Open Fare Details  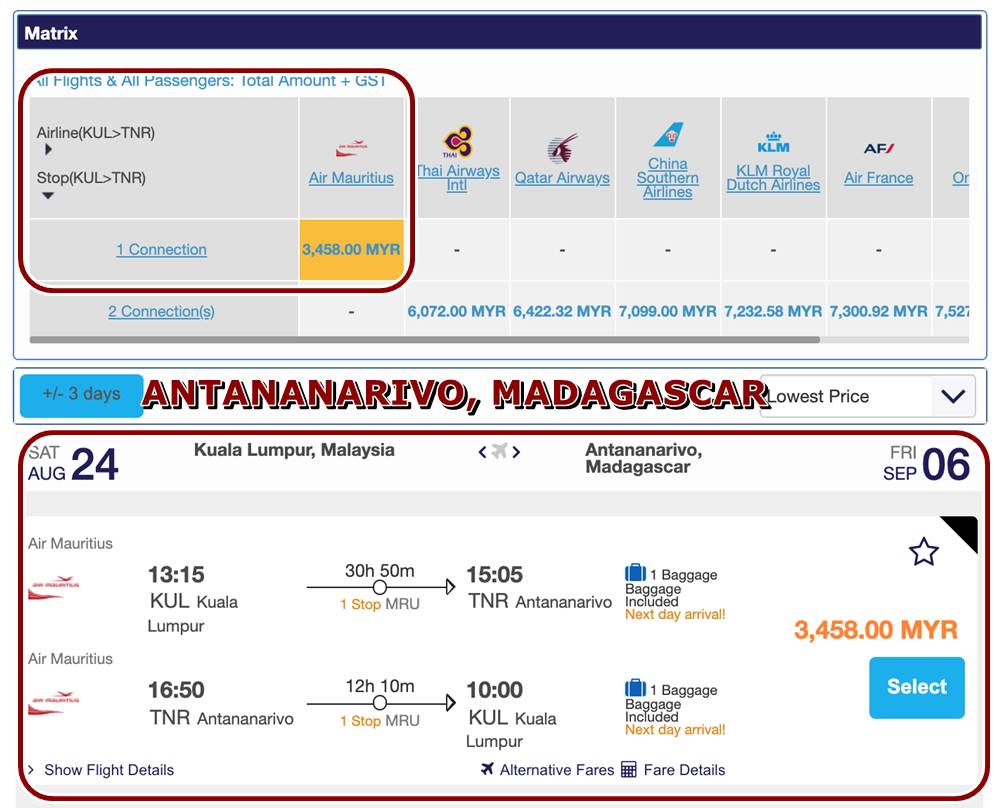coord(684,770)
